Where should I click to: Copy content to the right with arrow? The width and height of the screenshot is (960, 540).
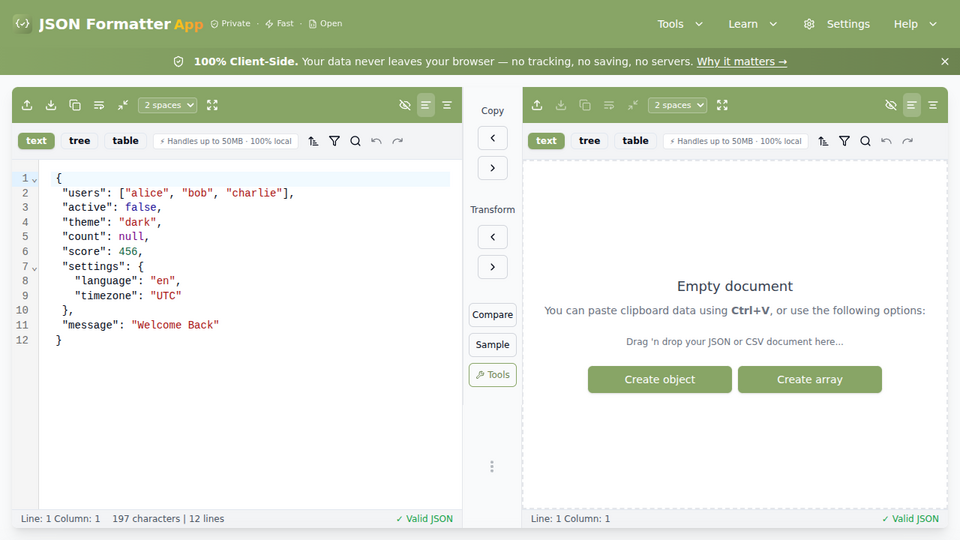pyautogui.click(x=492, y=168)
